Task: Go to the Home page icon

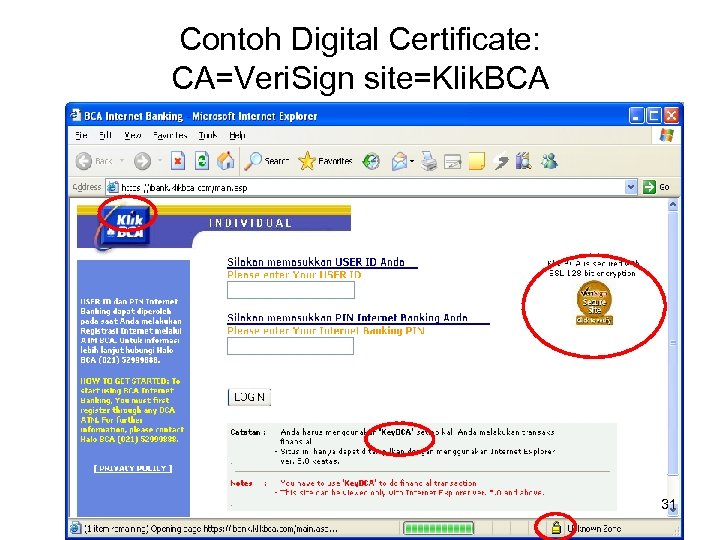Action: (225, 161)
